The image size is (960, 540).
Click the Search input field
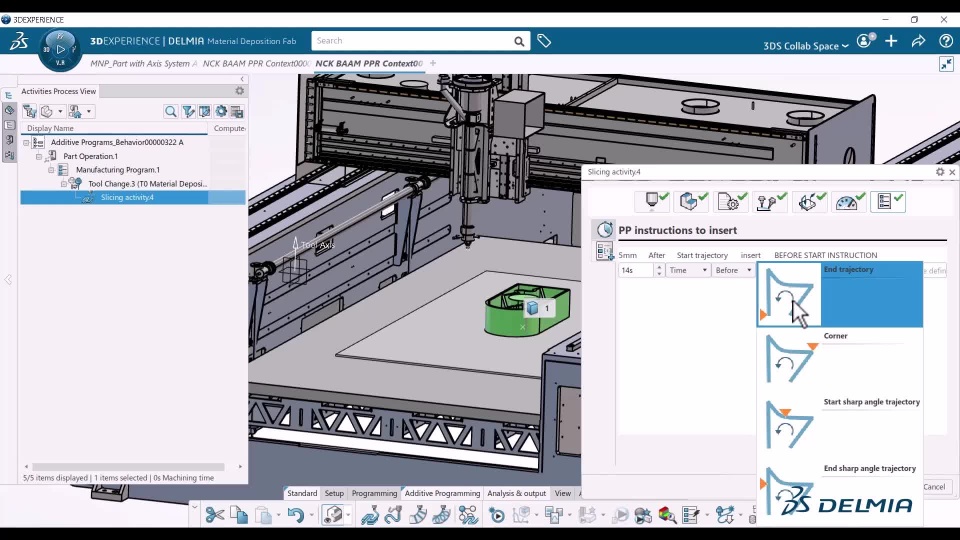[413, 41]
